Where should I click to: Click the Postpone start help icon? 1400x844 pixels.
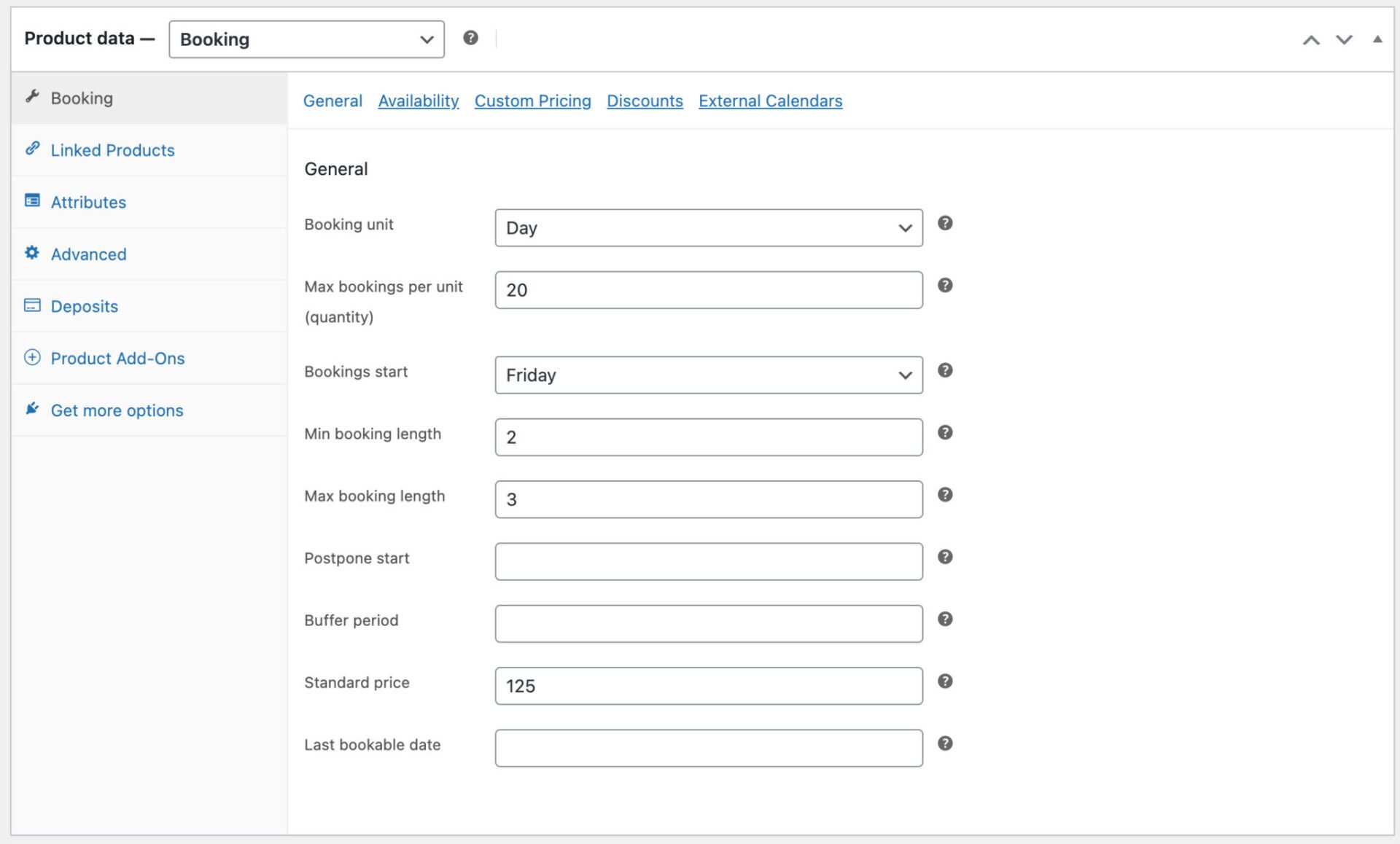(x=945, y=557)
